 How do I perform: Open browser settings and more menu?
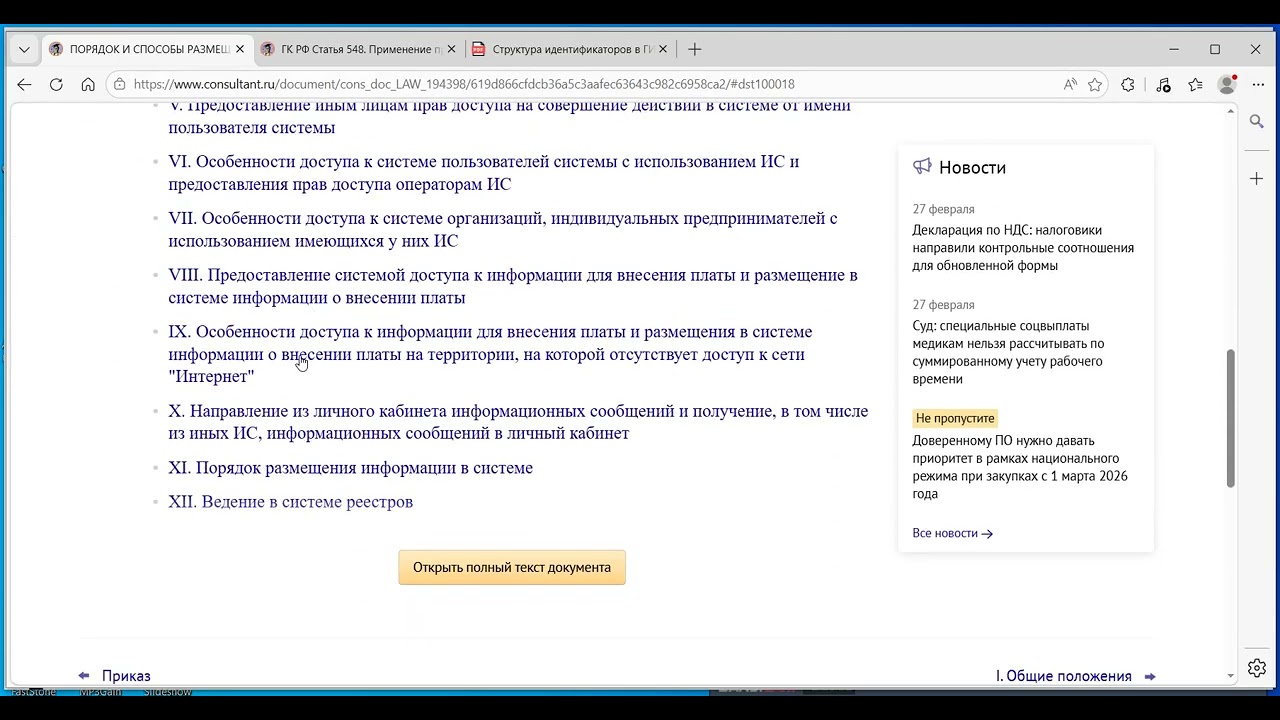1257,85
